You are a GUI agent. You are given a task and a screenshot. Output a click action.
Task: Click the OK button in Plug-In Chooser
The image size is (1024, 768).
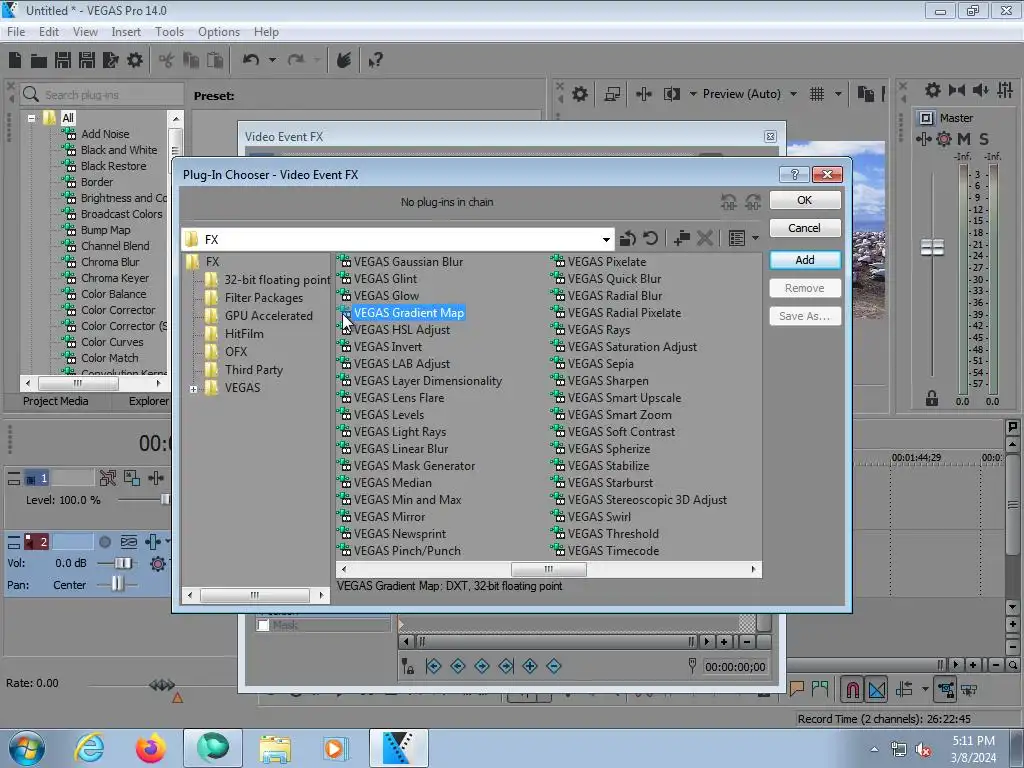coord(805,200)
